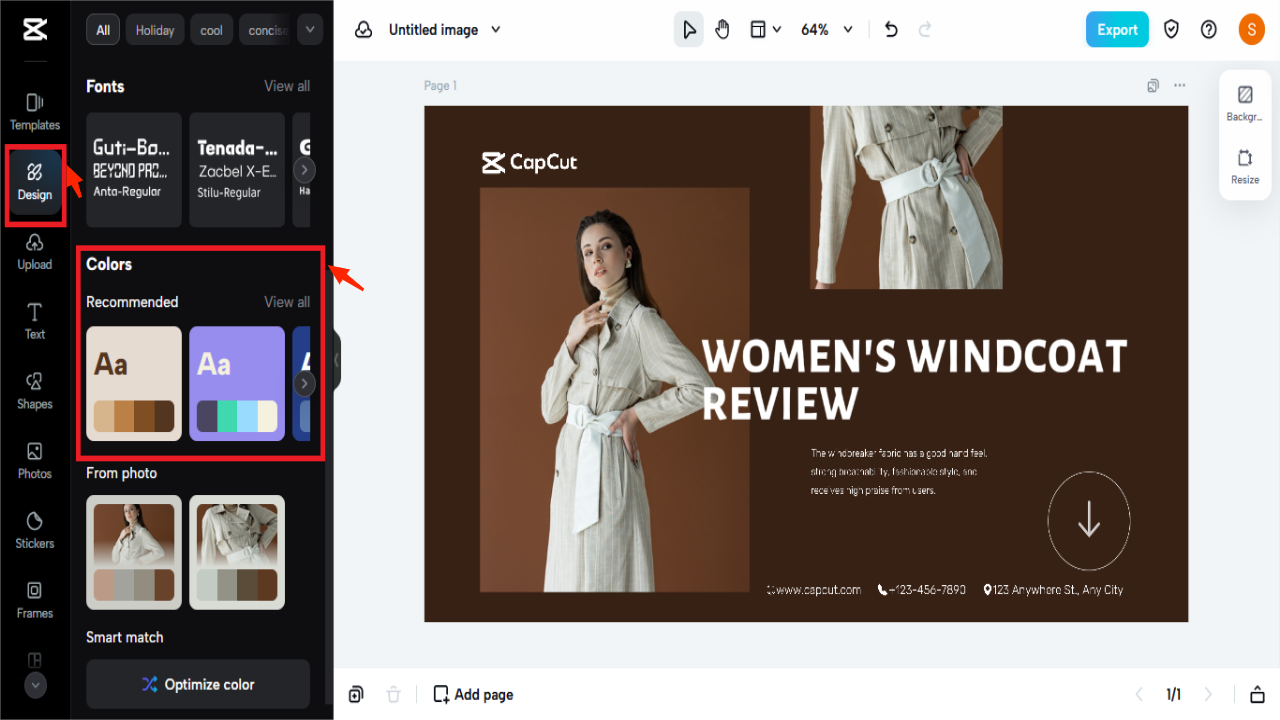Viewport: 1280px width, 720px height.
Task: Click View all next to Recommended colors
Action: tap(287, 302)
